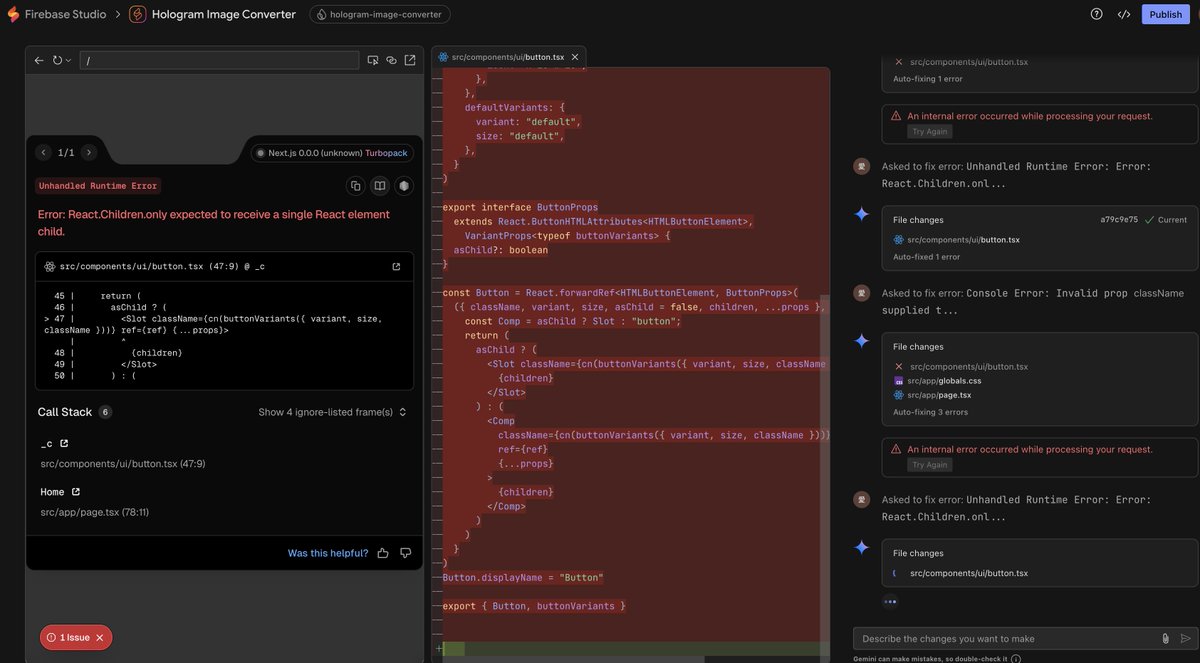1200x663 pixels.
Task: Send the chat message arrow
Action: pos(1186,638)
